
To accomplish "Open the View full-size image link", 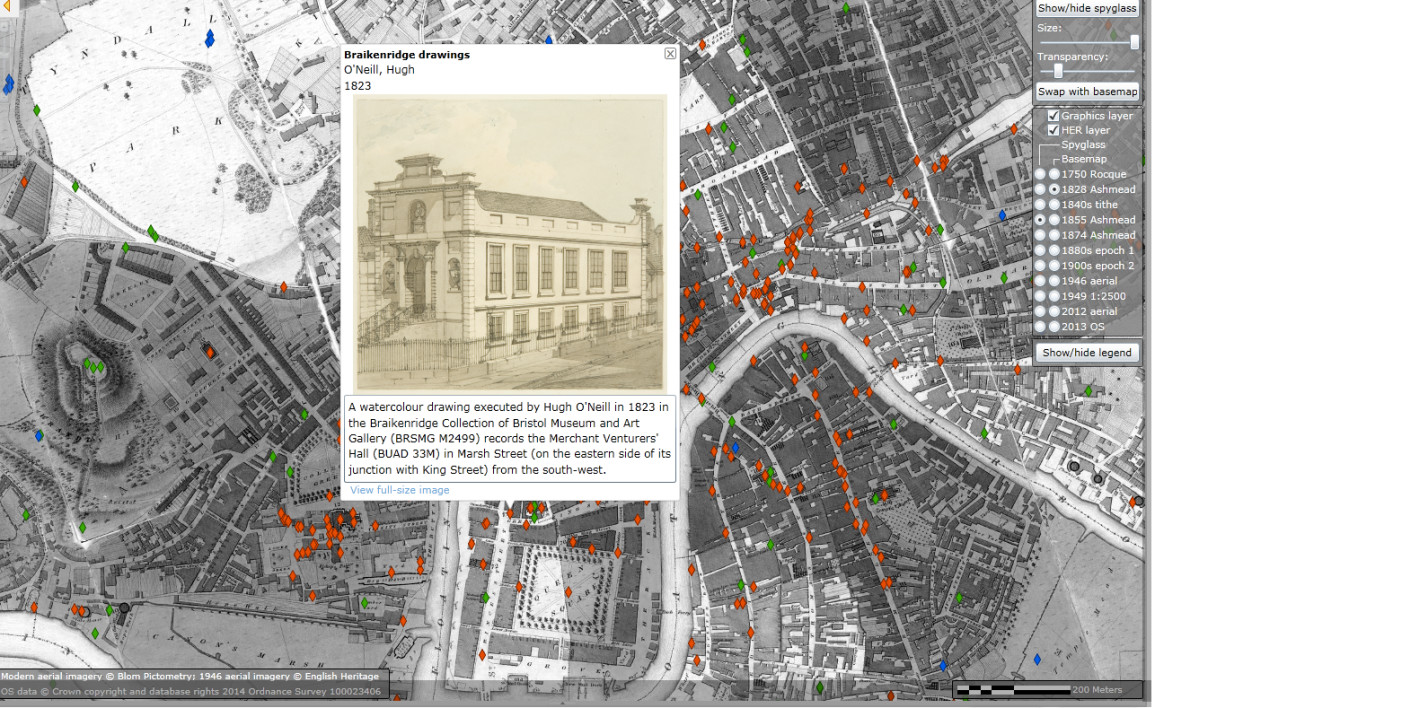I will point(400,490).
